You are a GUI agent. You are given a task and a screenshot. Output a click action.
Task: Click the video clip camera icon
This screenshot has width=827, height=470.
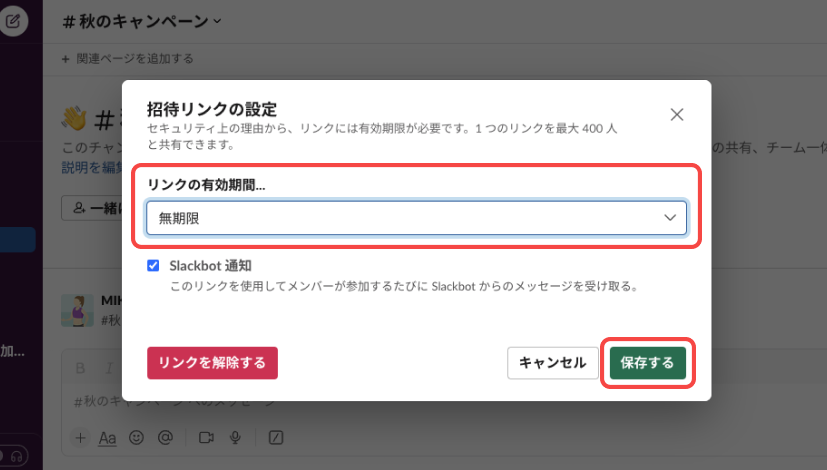tap(207, 437)
